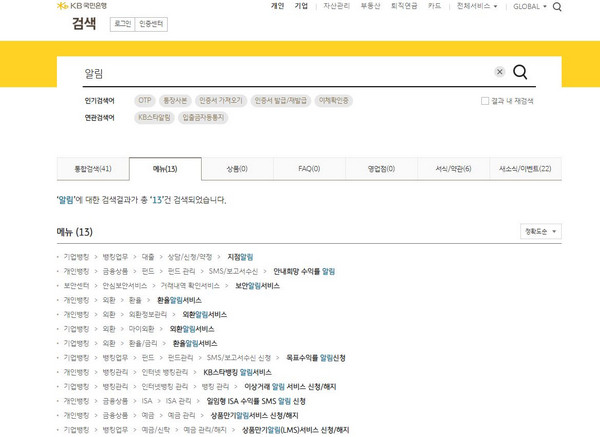Select the 개인 top menu

point(277,6)
